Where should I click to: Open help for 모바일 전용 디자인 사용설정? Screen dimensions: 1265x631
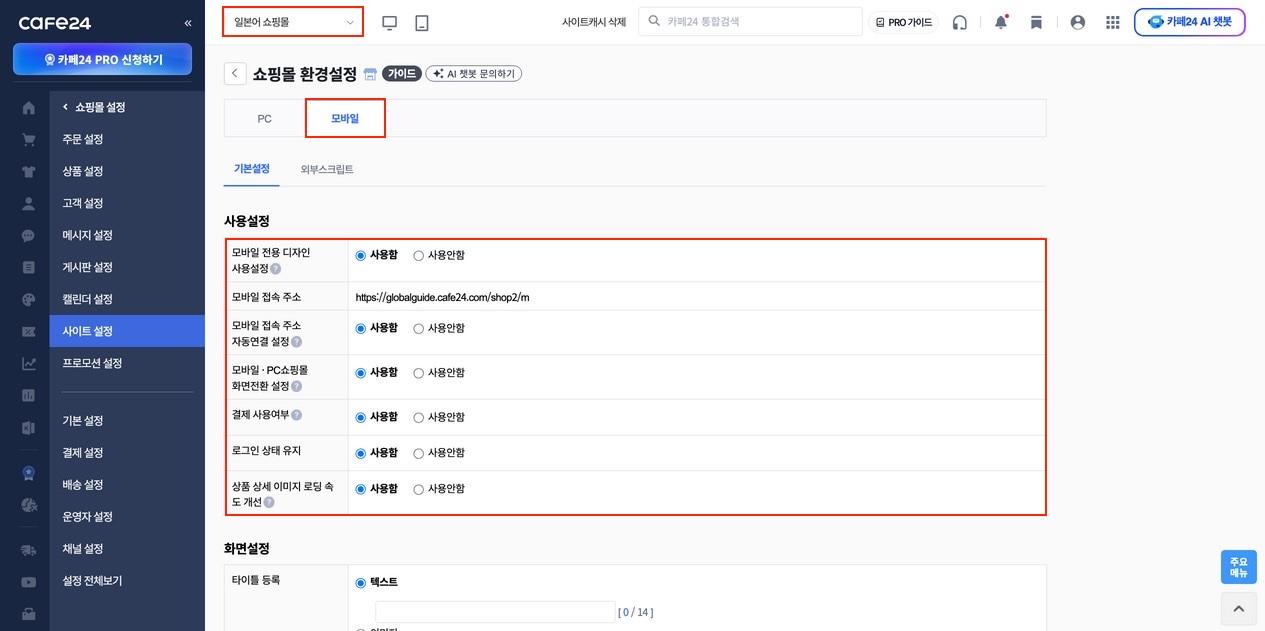[276, 269]
